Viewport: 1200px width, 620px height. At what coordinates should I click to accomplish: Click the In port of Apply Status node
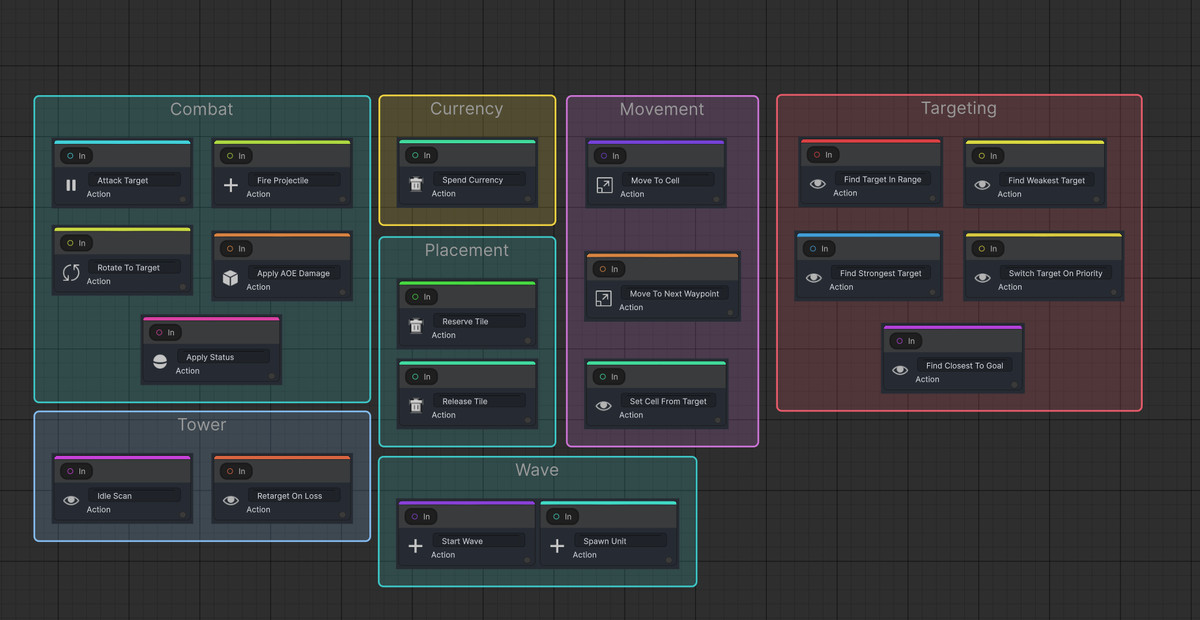pos(164,333)
